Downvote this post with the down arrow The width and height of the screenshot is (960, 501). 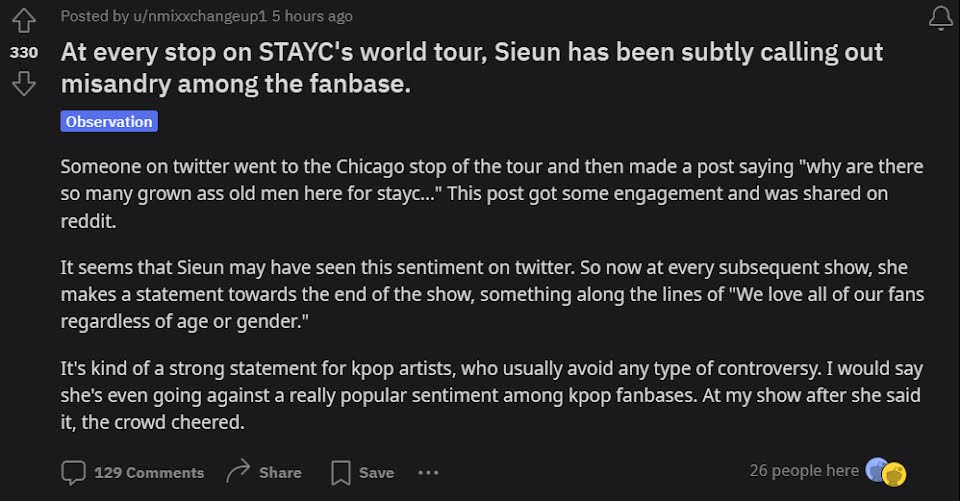[x=22, y=85]
